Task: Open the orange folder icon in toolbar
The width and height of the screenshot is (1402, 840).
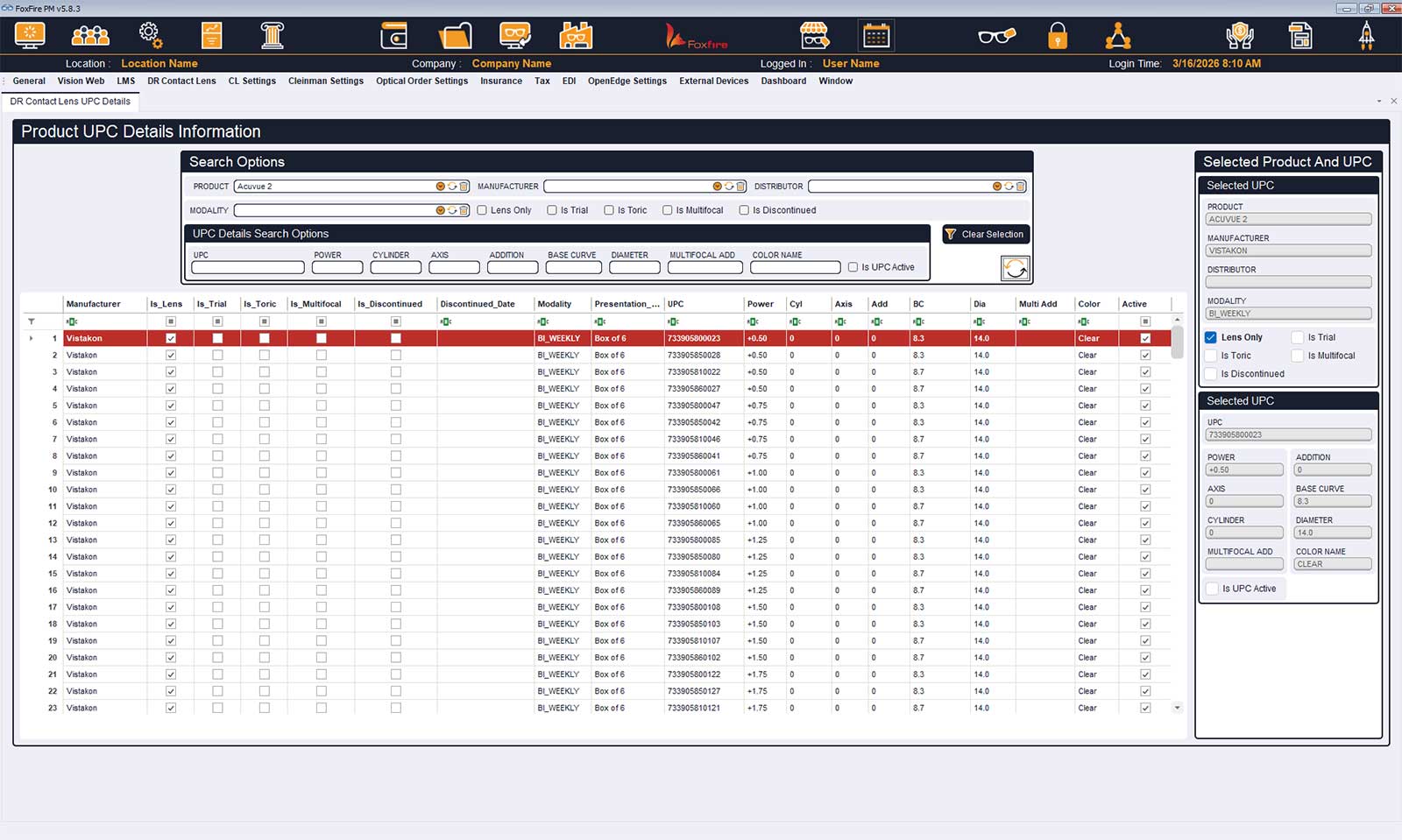Action: 455,36
